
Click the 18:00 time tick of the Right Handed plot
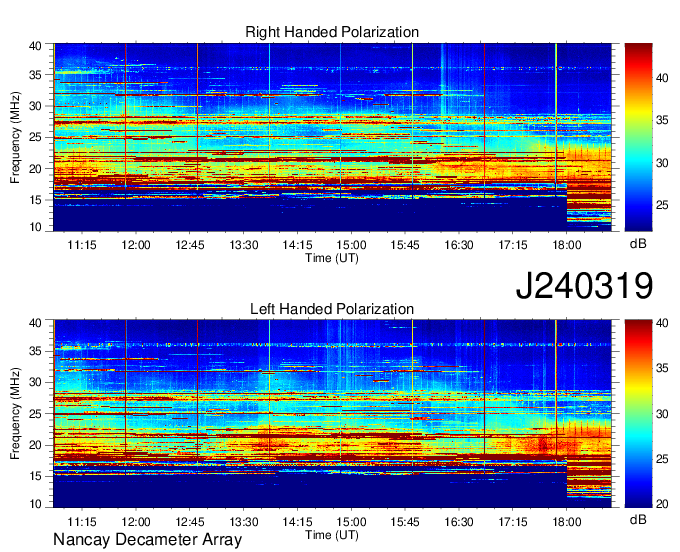click(567, 245)
